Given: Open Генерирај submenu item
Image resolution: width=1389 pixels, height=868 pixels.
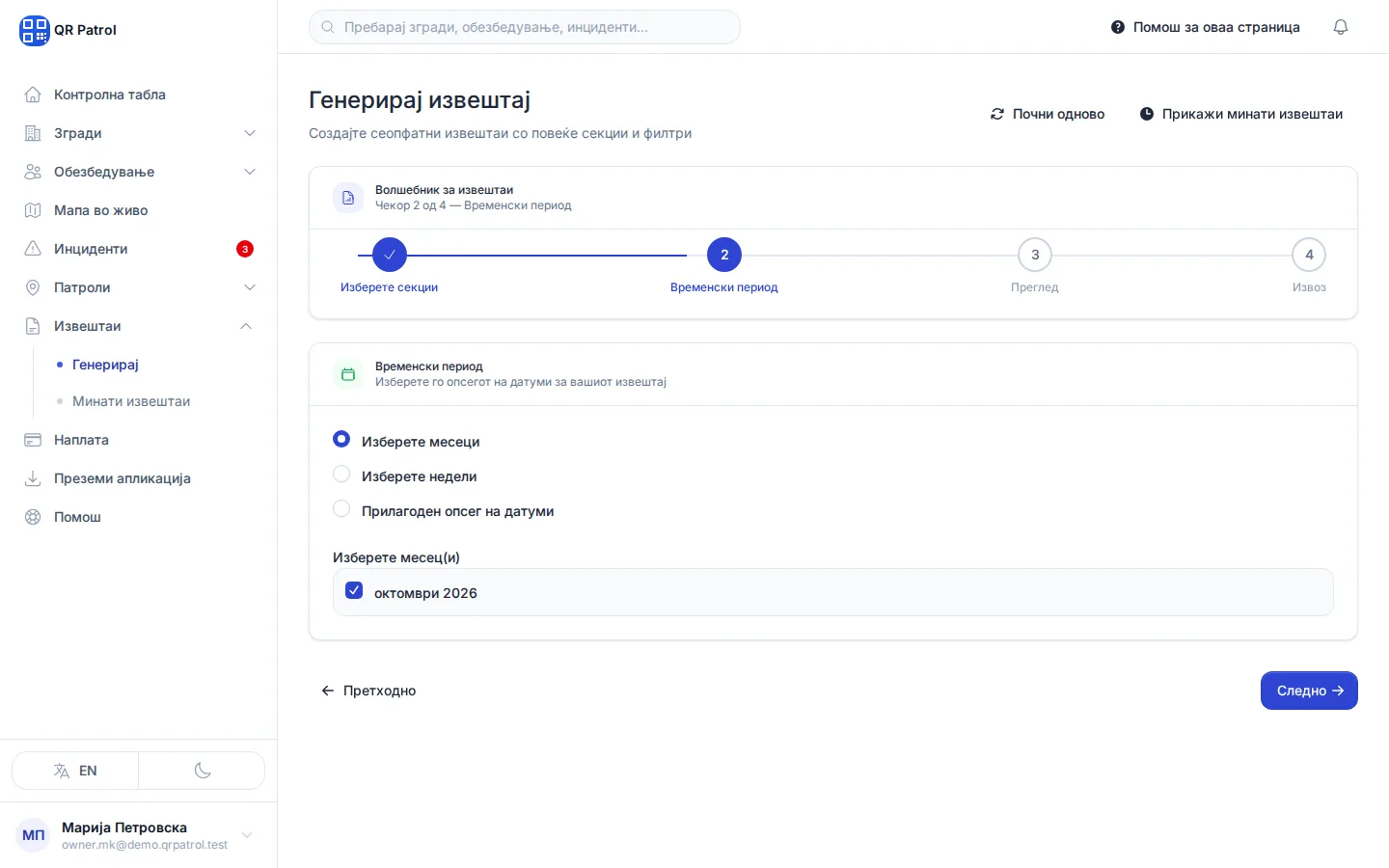Looking at the screenshot, I should 105,365.
